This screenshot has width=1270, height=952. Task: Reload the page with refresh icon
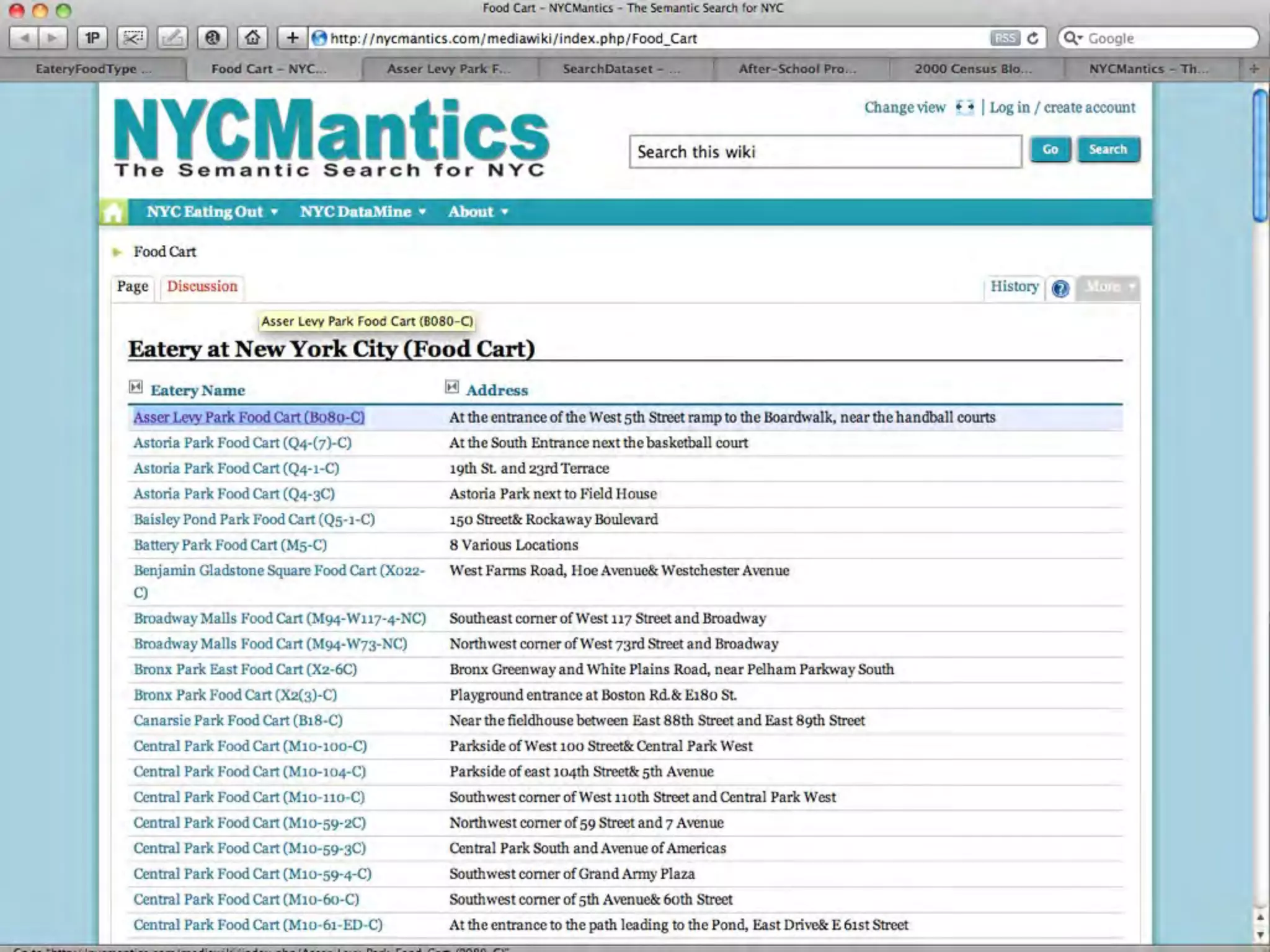point(1032,38)
